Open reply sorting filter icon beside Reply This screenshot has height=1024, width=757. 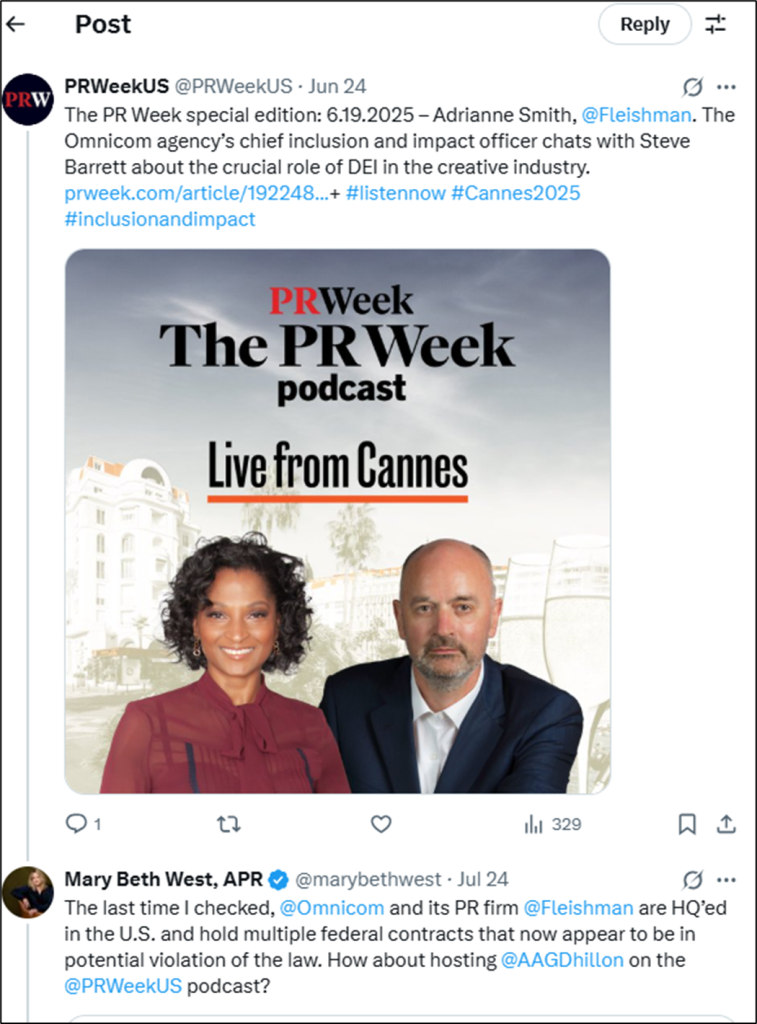tap(716, 24)
